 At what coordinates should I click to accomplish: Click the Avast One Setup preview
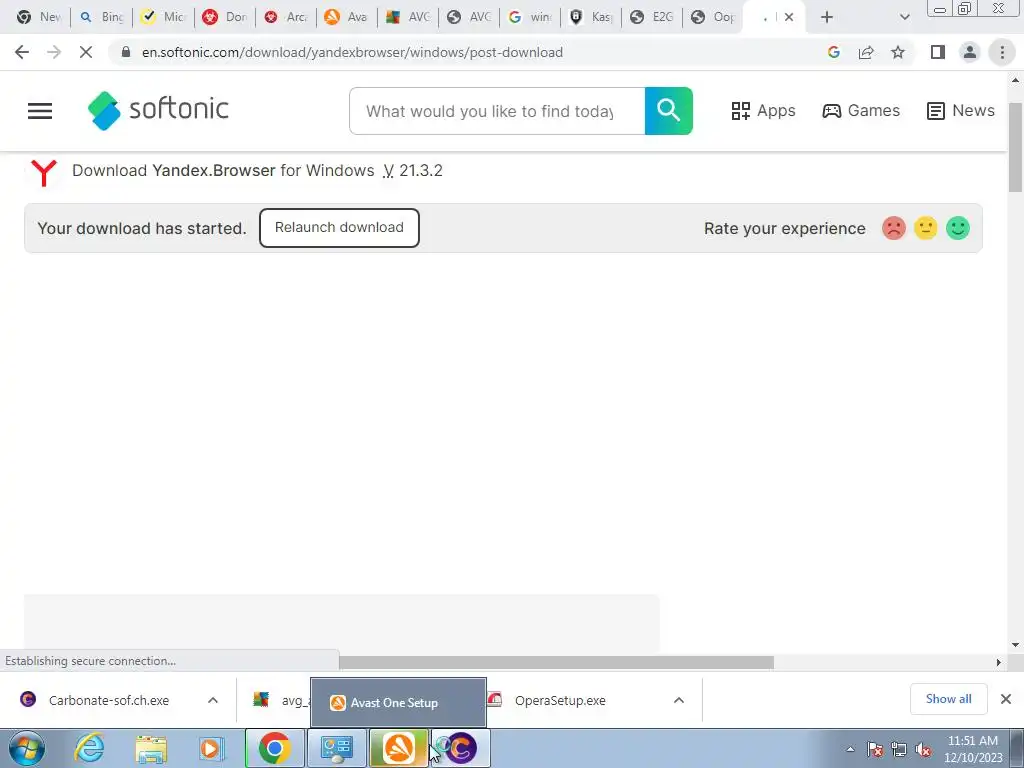398,702
